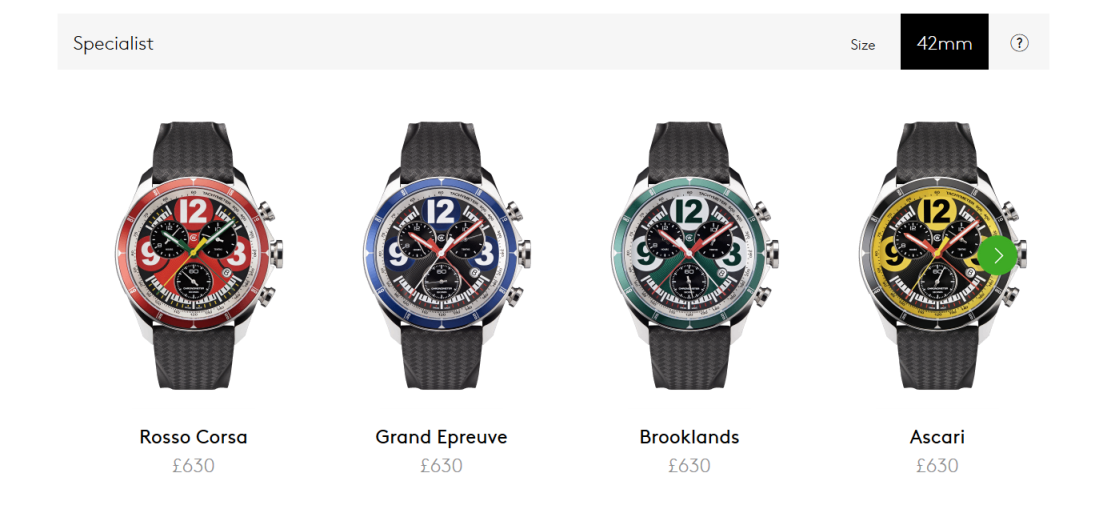Click the crown of the Brooklands watch

pyautogui.click(x=771, y=252)
